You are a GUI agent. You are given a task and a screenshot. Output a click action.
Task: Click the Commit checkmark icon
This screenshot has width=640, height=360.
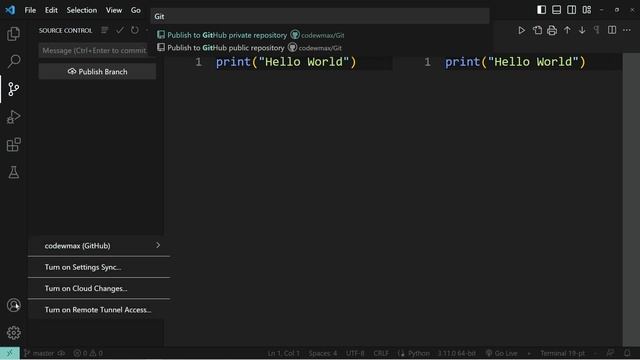pos(120,30)
